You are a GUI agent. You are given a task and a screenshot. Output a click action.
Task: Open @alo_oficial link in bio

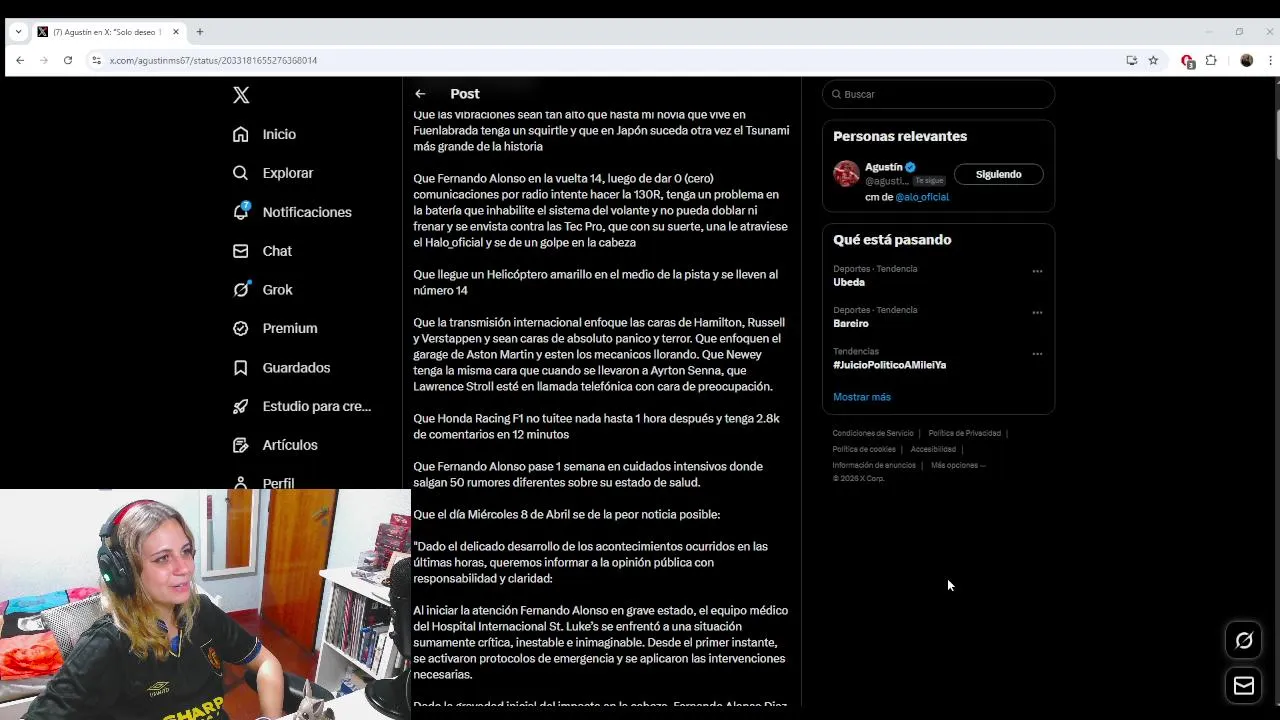[922, 197]
